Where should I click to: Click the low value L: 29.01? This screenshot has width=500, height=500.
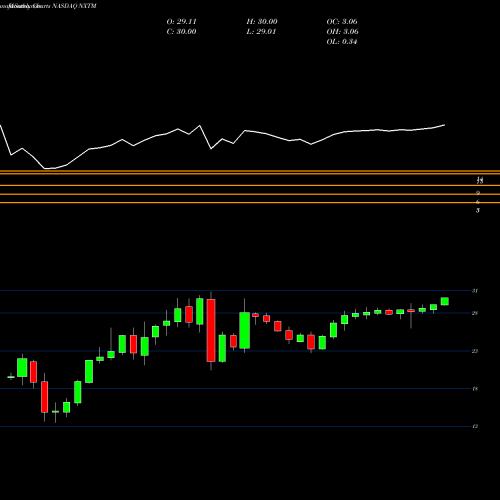(x=261, y=32)
